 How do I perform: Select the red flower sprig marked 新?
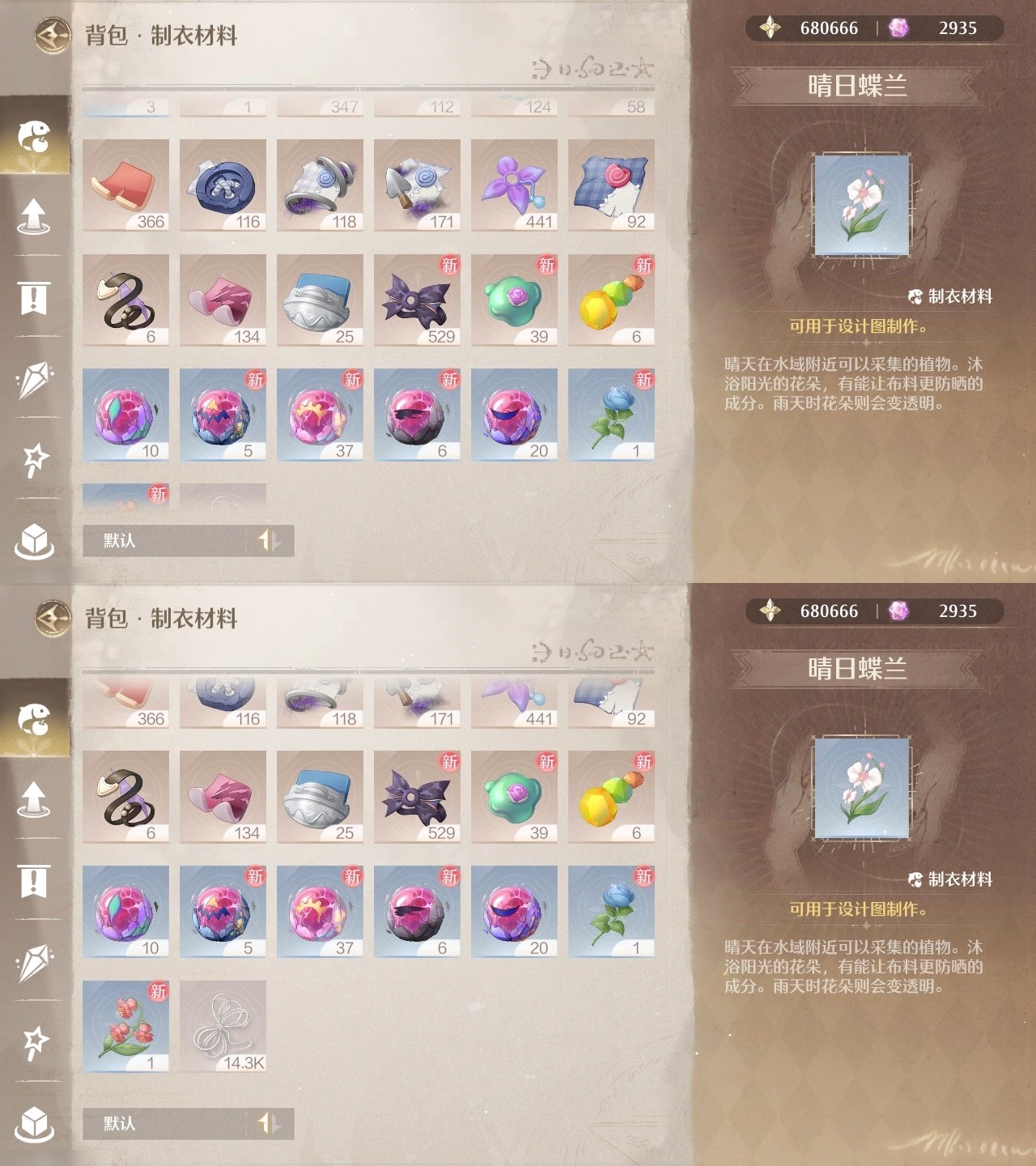[x=125, y=1027]
